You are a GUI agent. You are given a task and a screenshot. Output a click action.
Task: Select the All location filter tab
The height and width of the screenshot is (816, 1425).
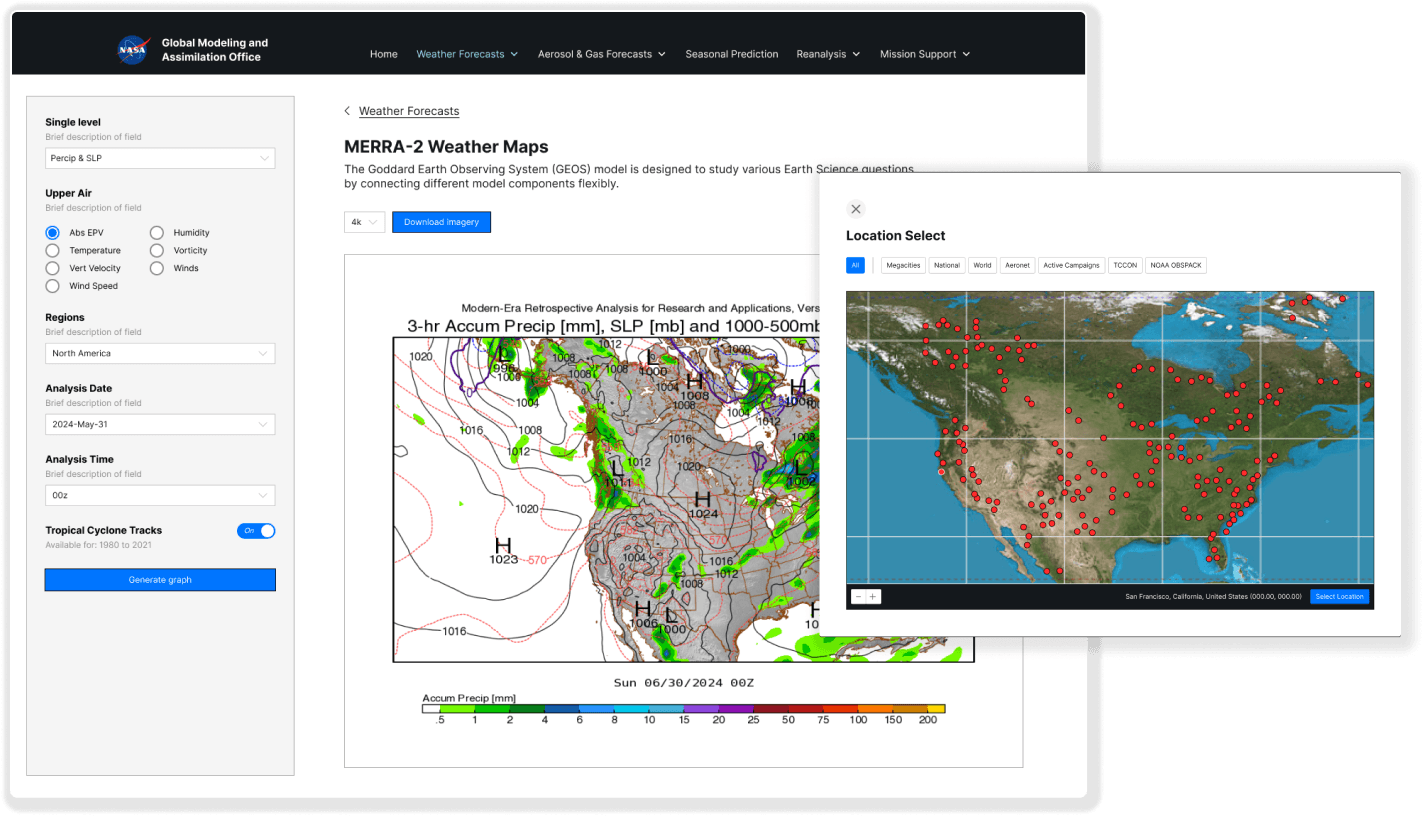(855, 265)
